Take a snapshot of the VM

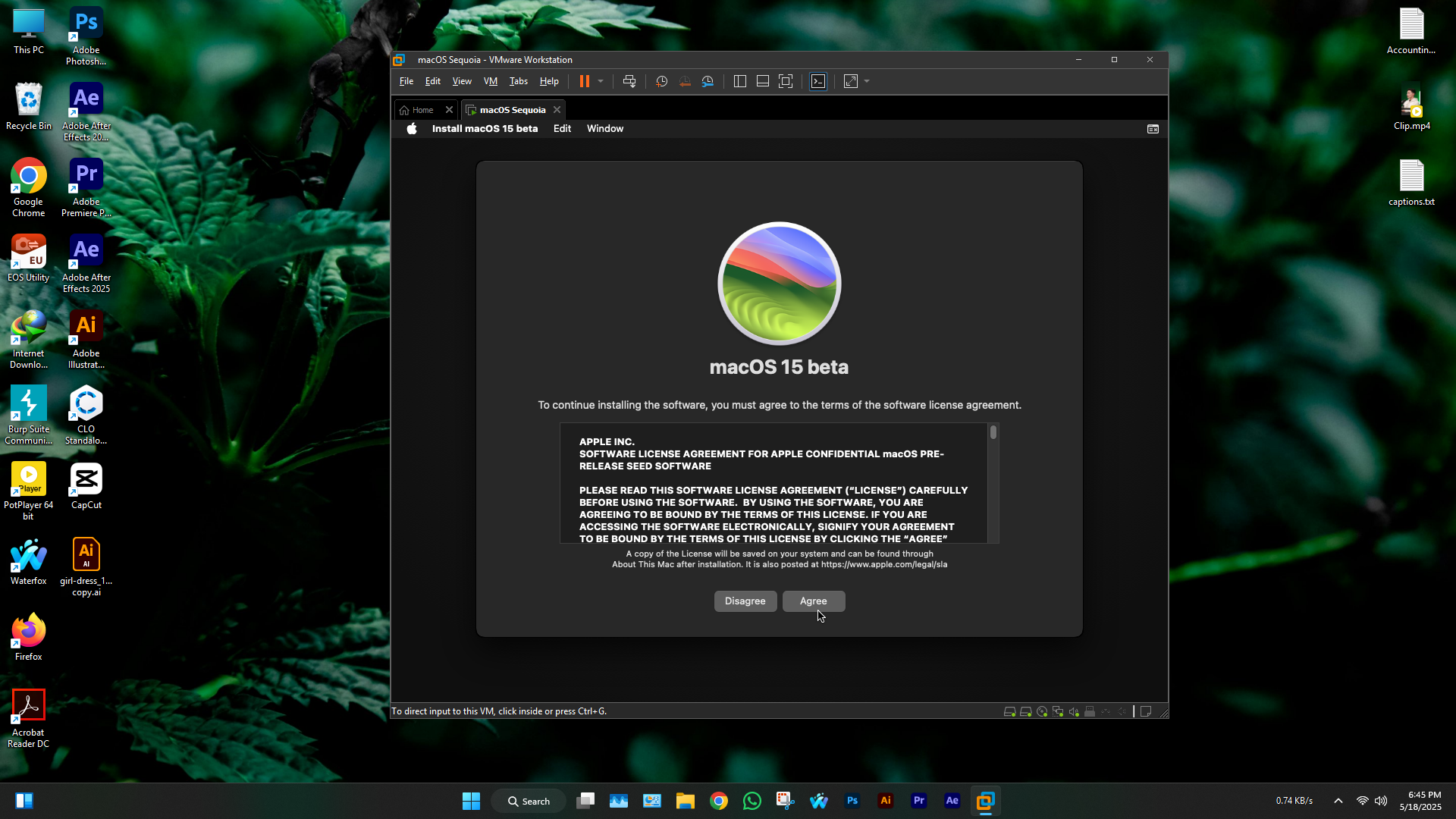(x=661, y=81)
